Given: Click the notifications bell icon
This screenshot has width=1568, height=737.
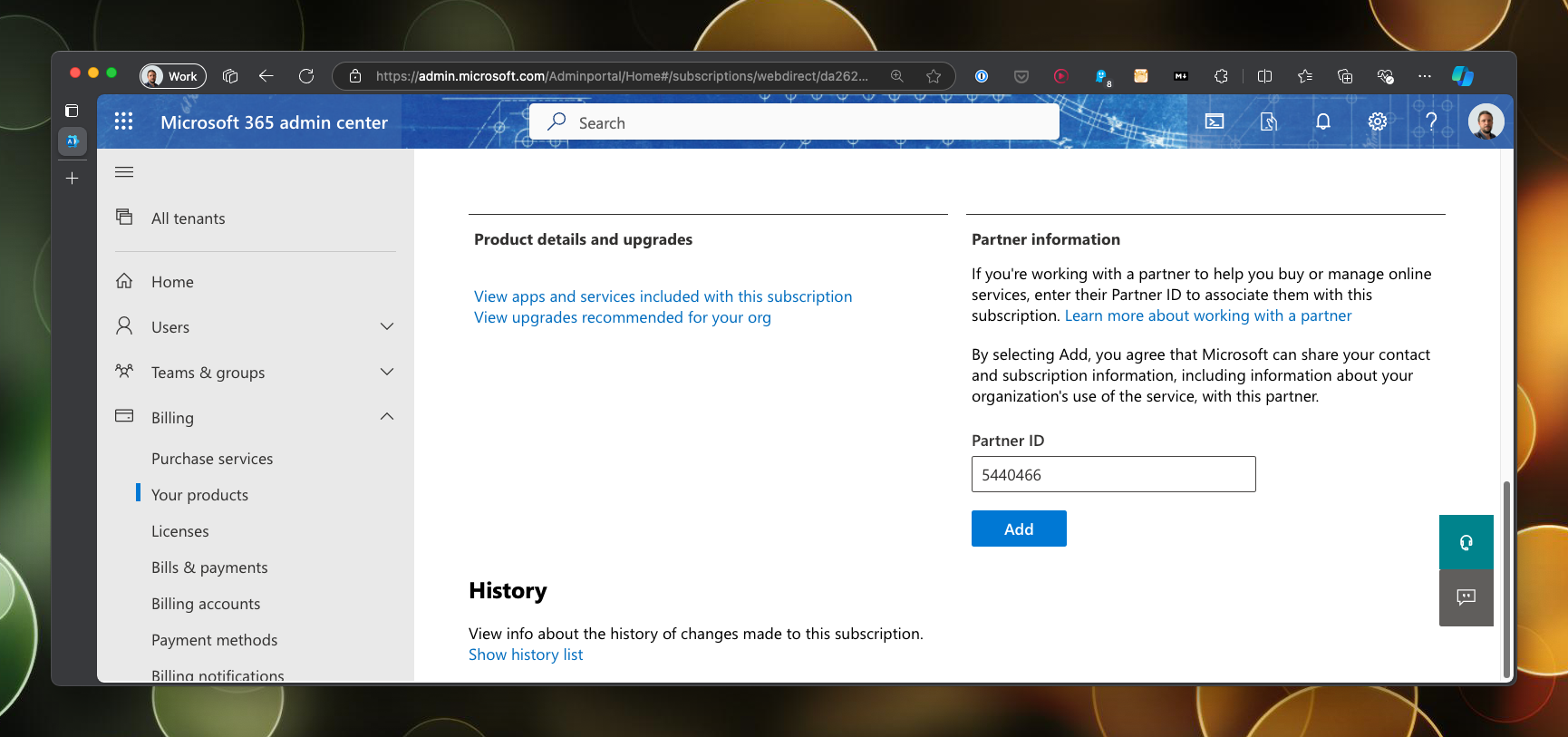Looking at the screenshot, I should click(x=1323, y=121).
